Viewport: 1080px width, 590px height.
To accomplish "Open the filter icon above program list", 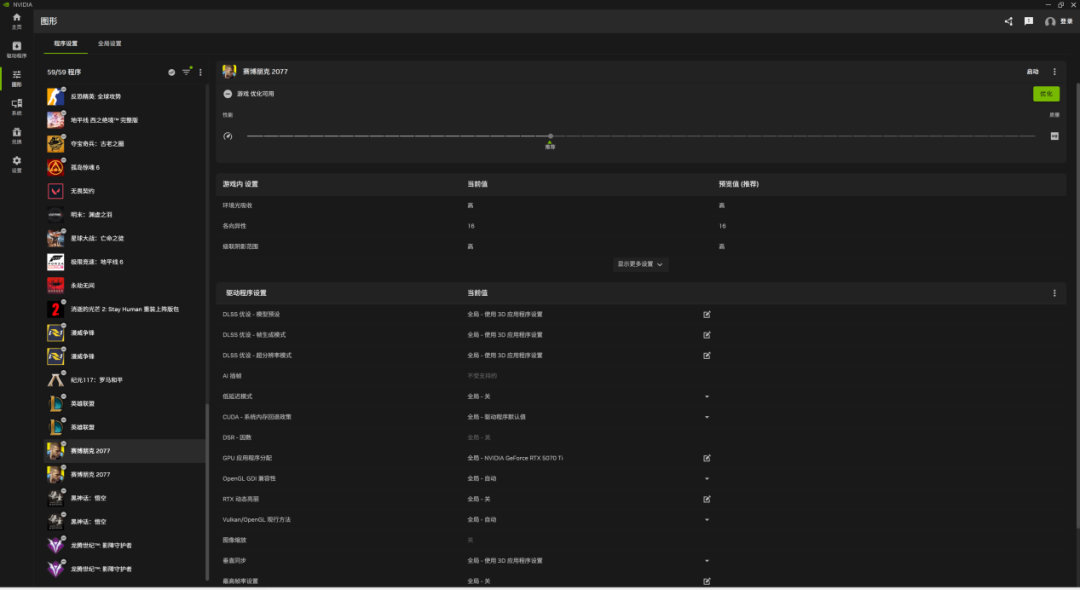I will [x=186, y=72].
